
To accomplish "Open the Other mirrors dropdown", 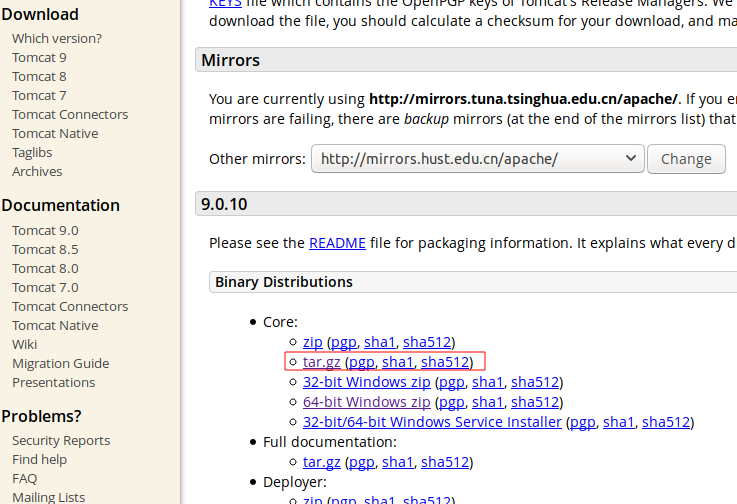I will pyautogui.click(x=477, y=159).
